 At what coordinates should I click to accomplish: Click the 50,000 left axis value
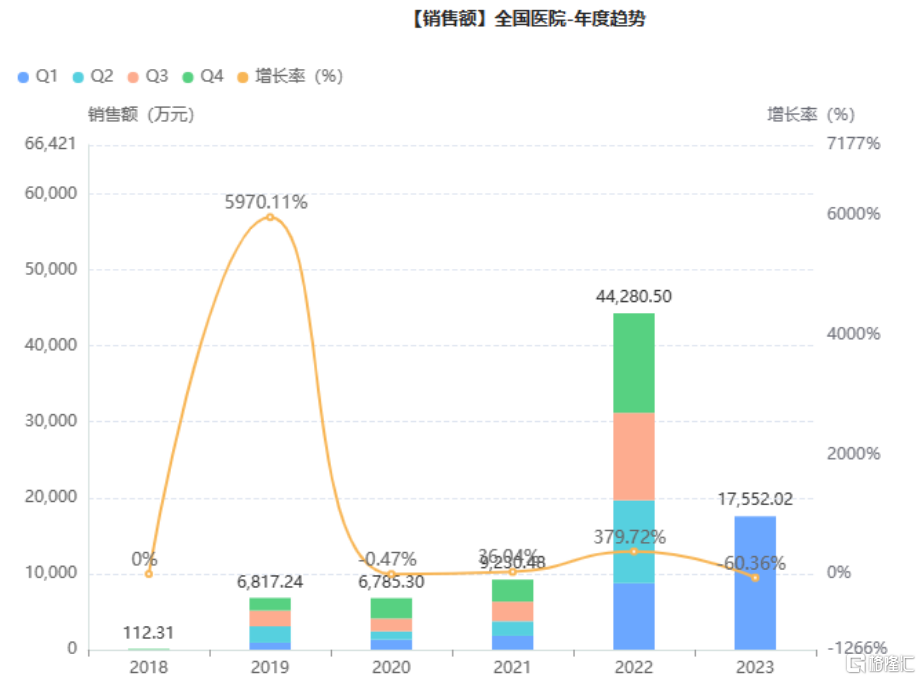point(51,270)
